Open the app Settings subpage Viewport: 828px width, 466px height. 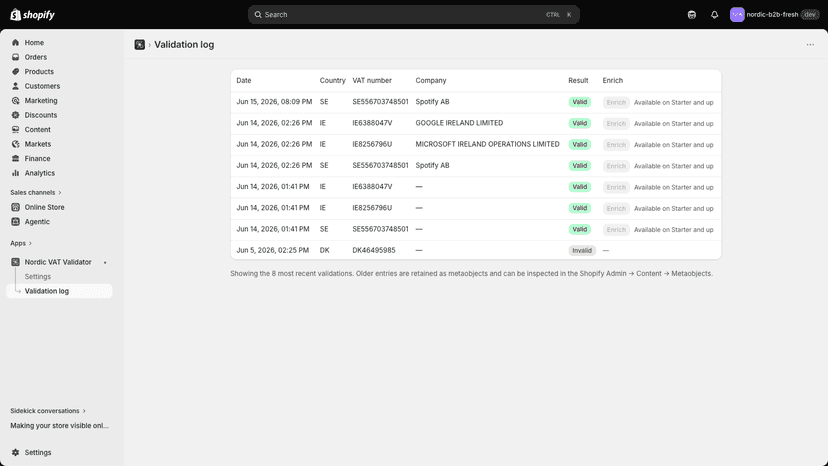tap(37, 276)
